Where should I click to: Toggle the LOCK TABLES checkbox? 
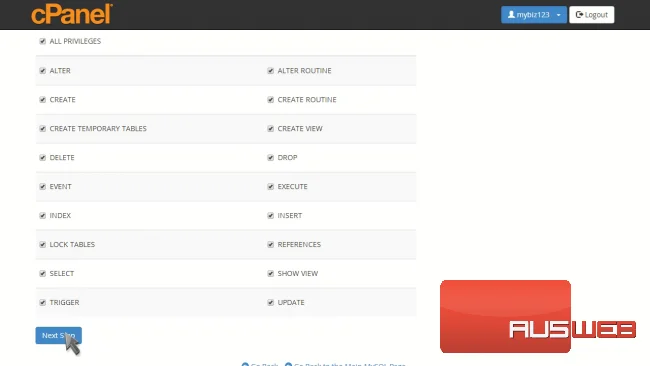[x=43, y=245]
